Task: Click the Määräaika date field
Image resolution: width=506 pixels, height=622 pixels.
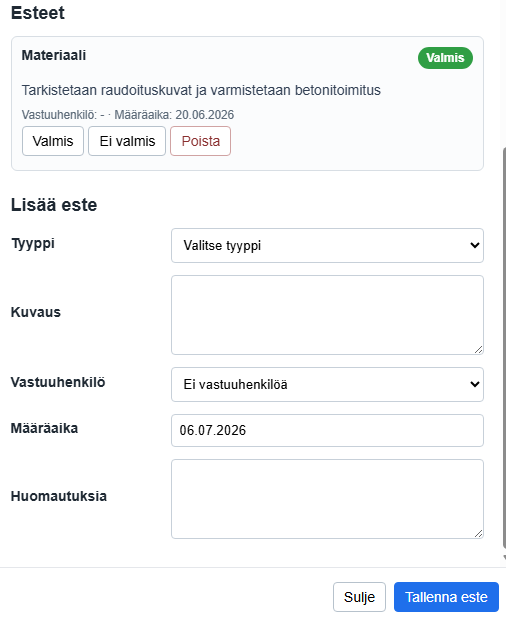Action: click(x=327, y=430)
